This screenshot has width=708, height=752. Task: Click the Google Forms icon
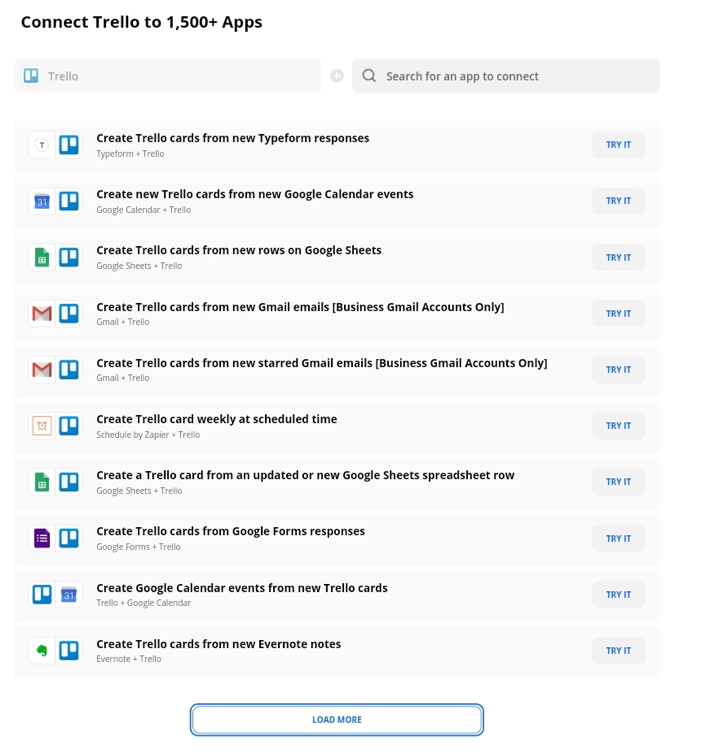click(42, 539)
